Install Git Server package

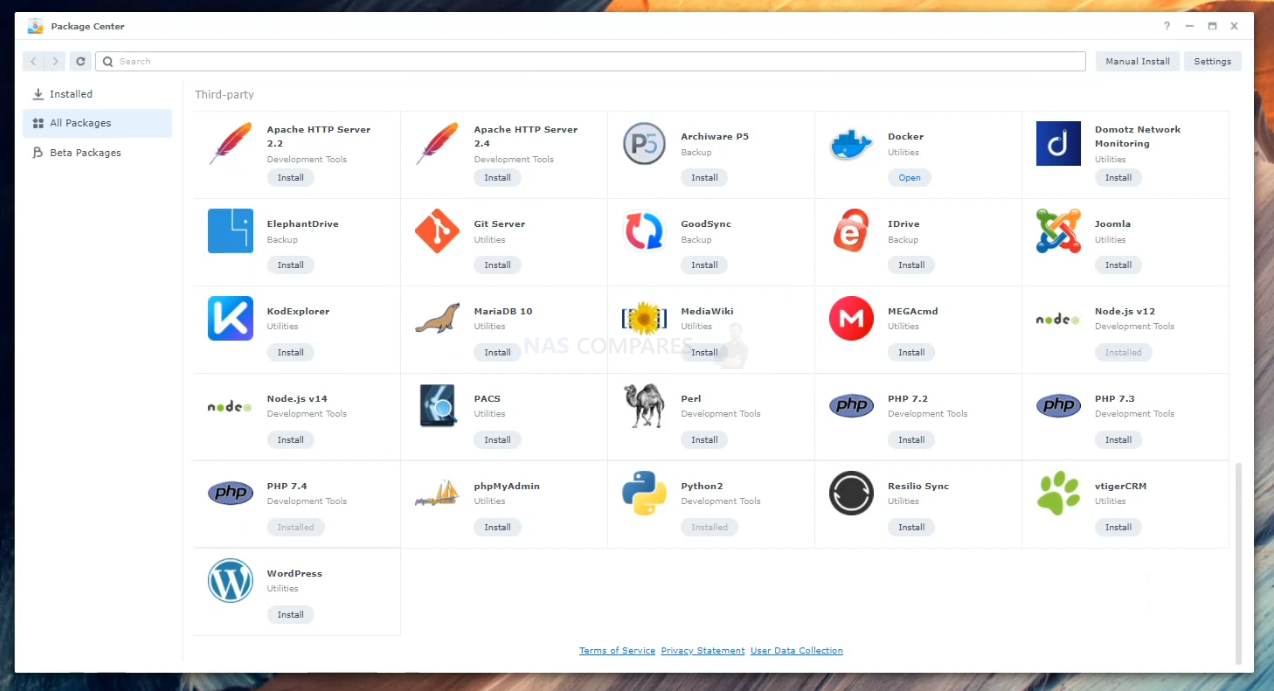click(x=498, y=265)
